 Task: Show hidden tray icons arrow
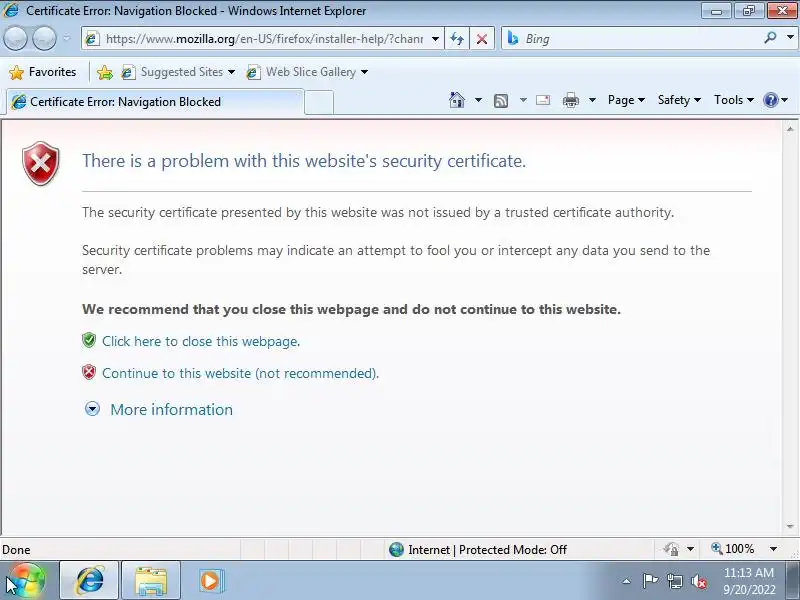click(627, 581)
